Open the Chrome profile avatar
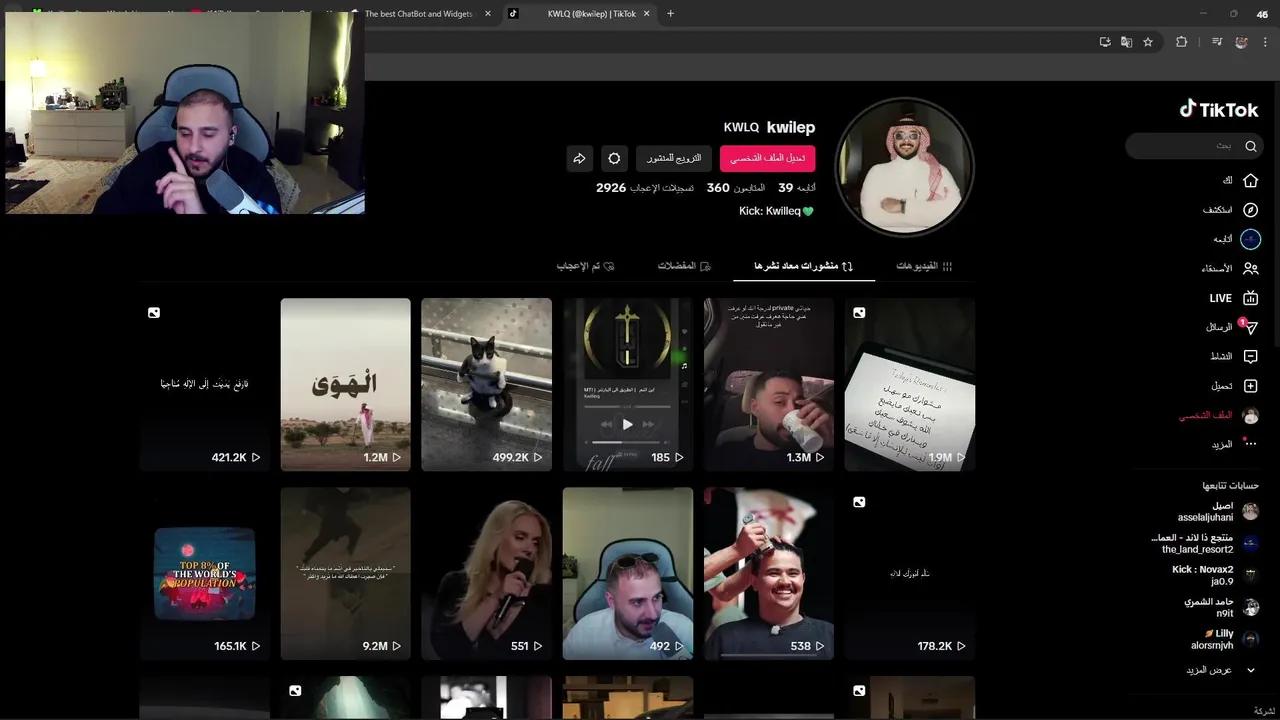 click(x=1241, y=42)
